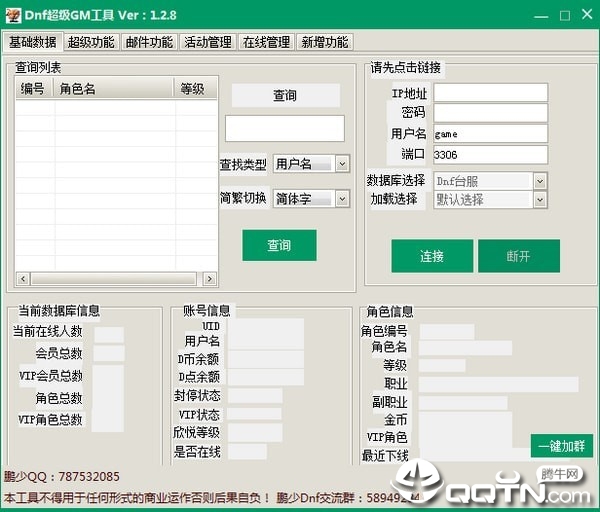Viewport: 600px width, 512px height.
Task: Switch to the 基础数据 tab
Action: pos(33,42)
